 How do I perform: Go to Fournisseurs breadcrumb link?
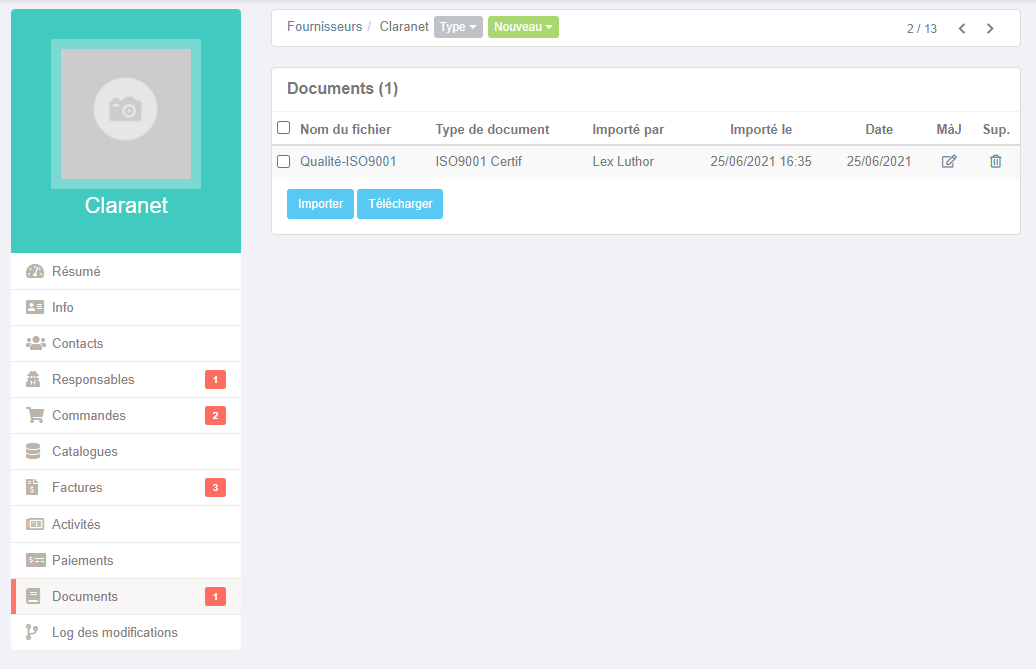[x=324, y=26]
